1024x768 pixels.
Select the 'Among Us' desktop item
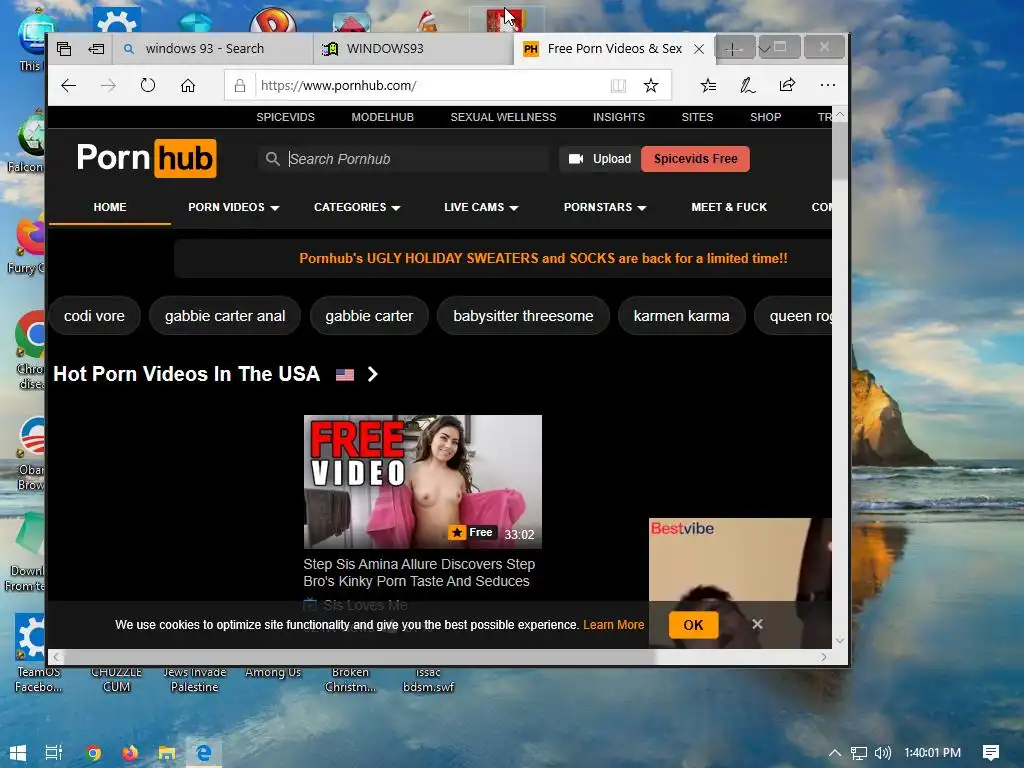[273, 672]
